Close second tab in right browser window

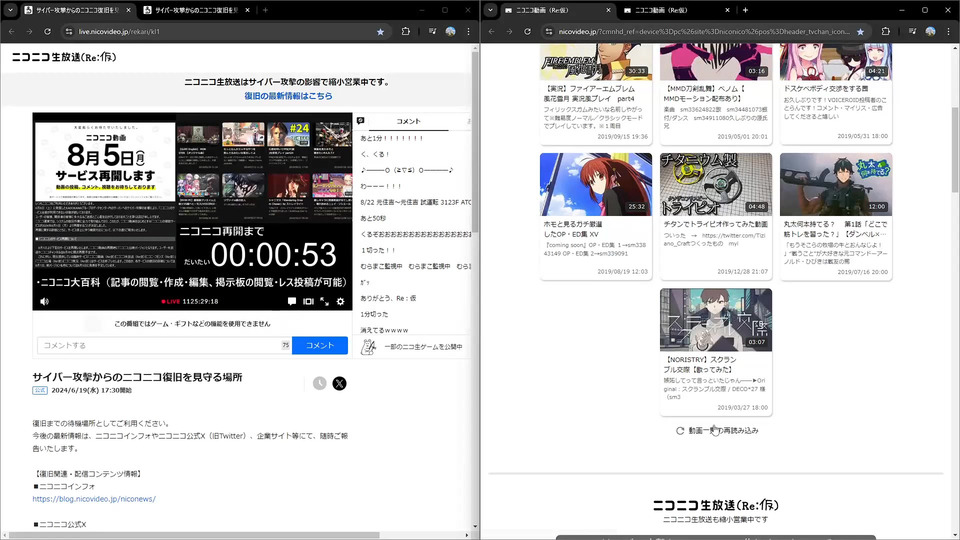pyautogui.click(x=727, y=10)
